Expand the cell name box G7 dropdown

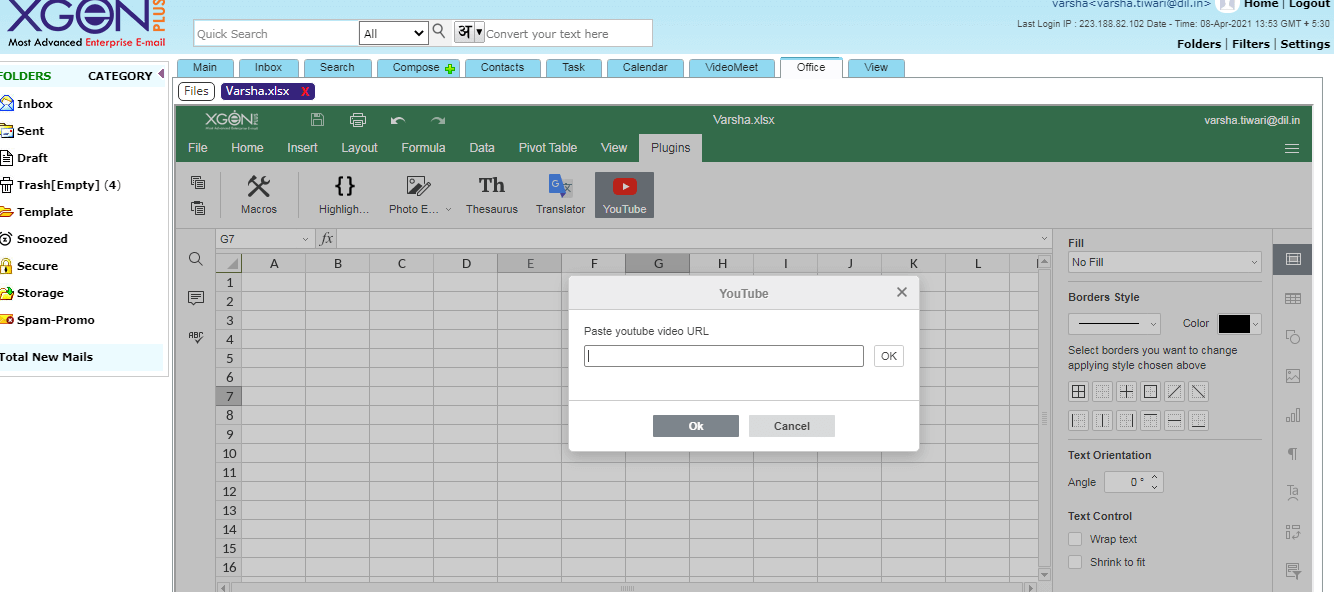pos(305,239)
